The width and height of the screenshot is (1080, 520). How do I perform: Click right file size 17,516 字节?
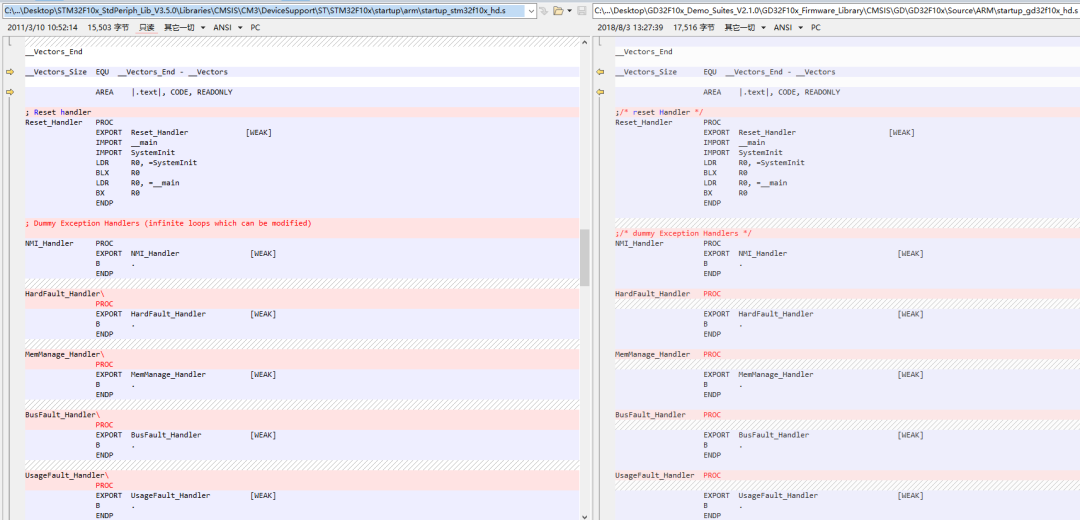[695, 28]
